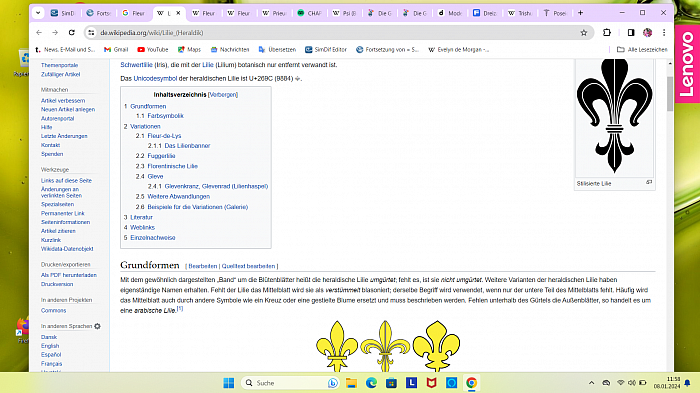This screenshot has width=700, height=393.
Task: Open SimDif Editor bookmark
Action: (326, 50)
